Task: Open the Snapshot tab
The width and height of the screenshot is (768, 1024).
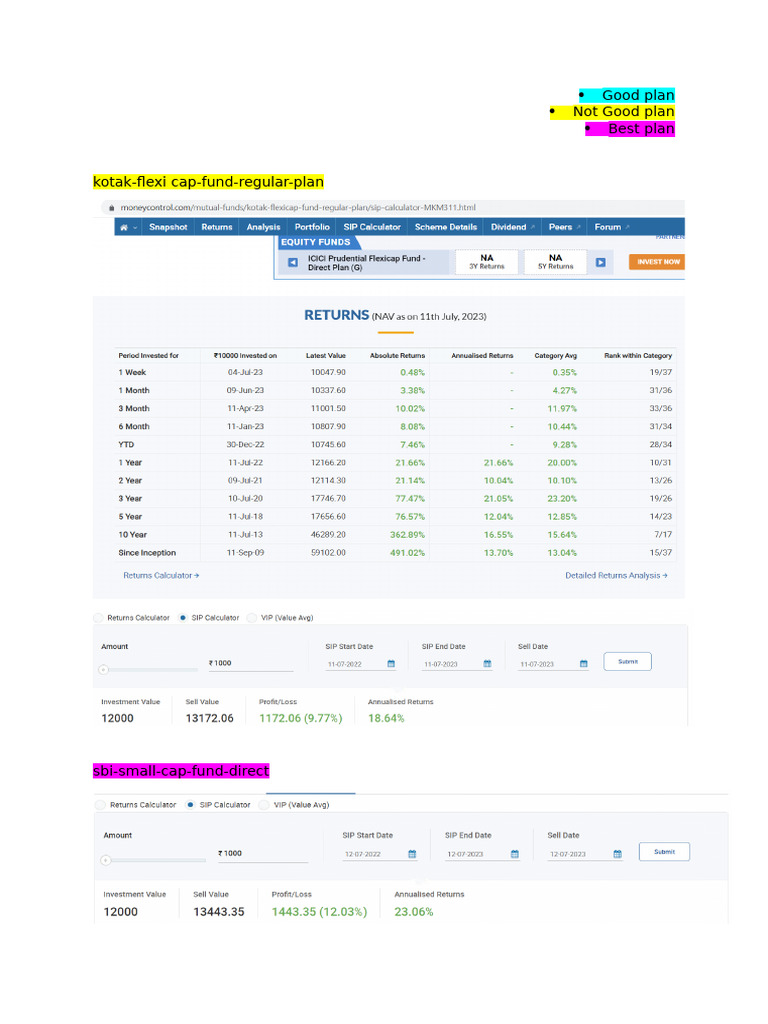Action: click(x=168, y=227)
